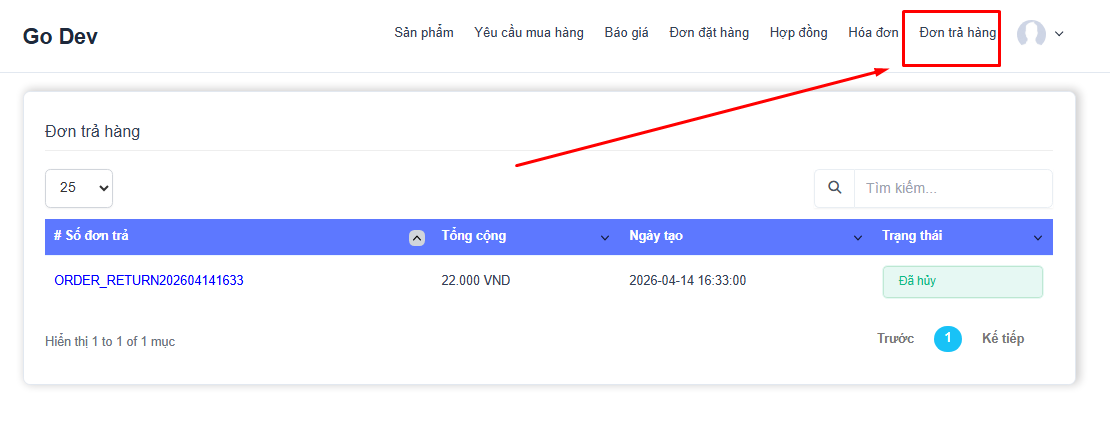Viewport: 1110px width, 428px height.
Task: Go to the Kế tiếp page
Action: click(1002, 339)
